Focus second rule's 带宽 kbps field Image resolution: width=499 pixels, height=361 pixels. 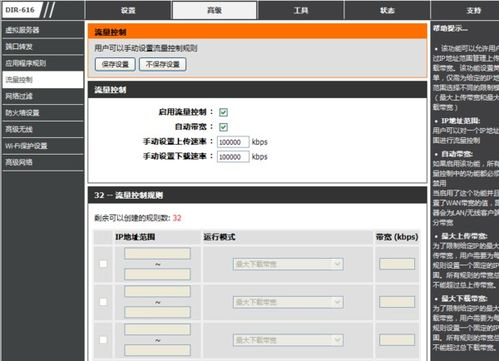397,302
